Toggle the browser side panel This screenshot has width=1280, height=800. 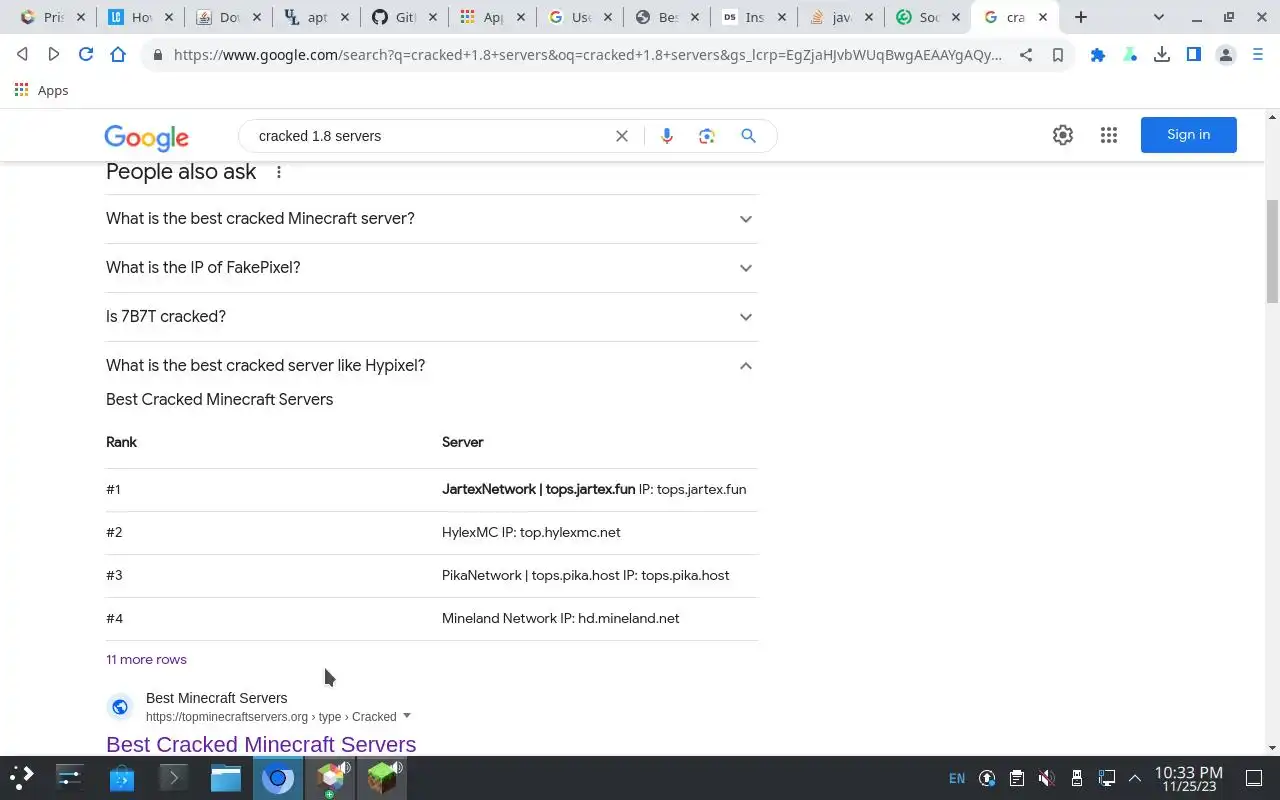pyautogui.click(x=1194, y=55)
